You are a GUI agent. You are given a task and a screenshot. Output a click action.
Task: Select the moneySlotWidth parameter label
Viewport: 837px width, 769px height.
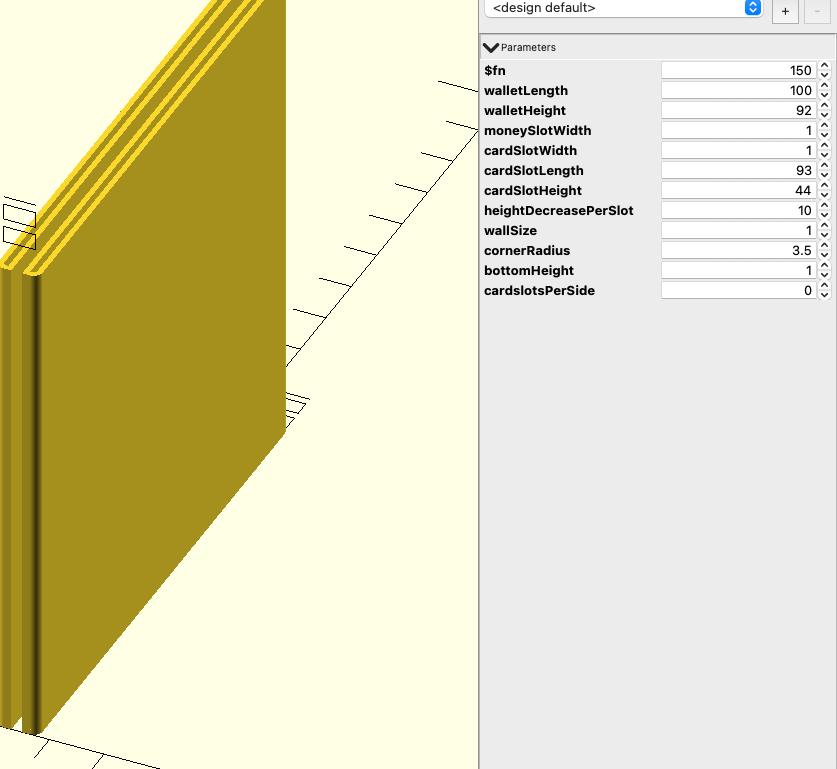tap(538, 131)
